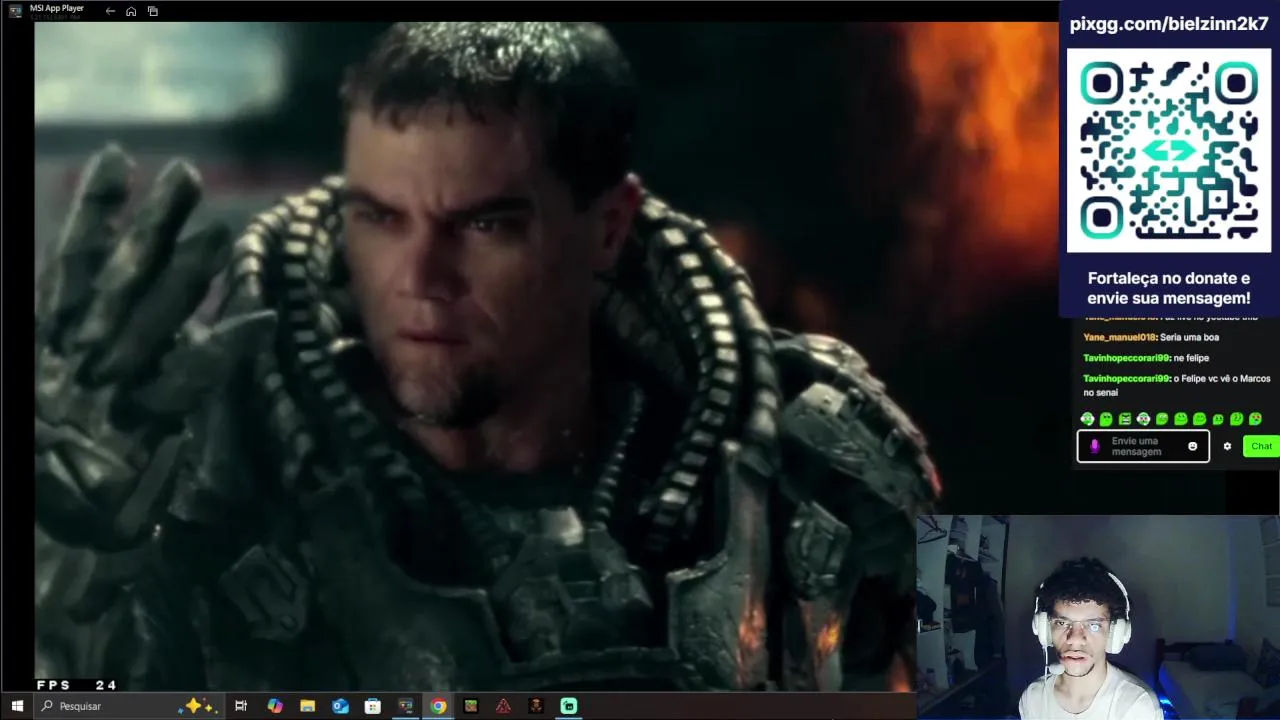1280x720 pixels.
Task: Open Microsoft Store from the taskbar
Action: 373,706
